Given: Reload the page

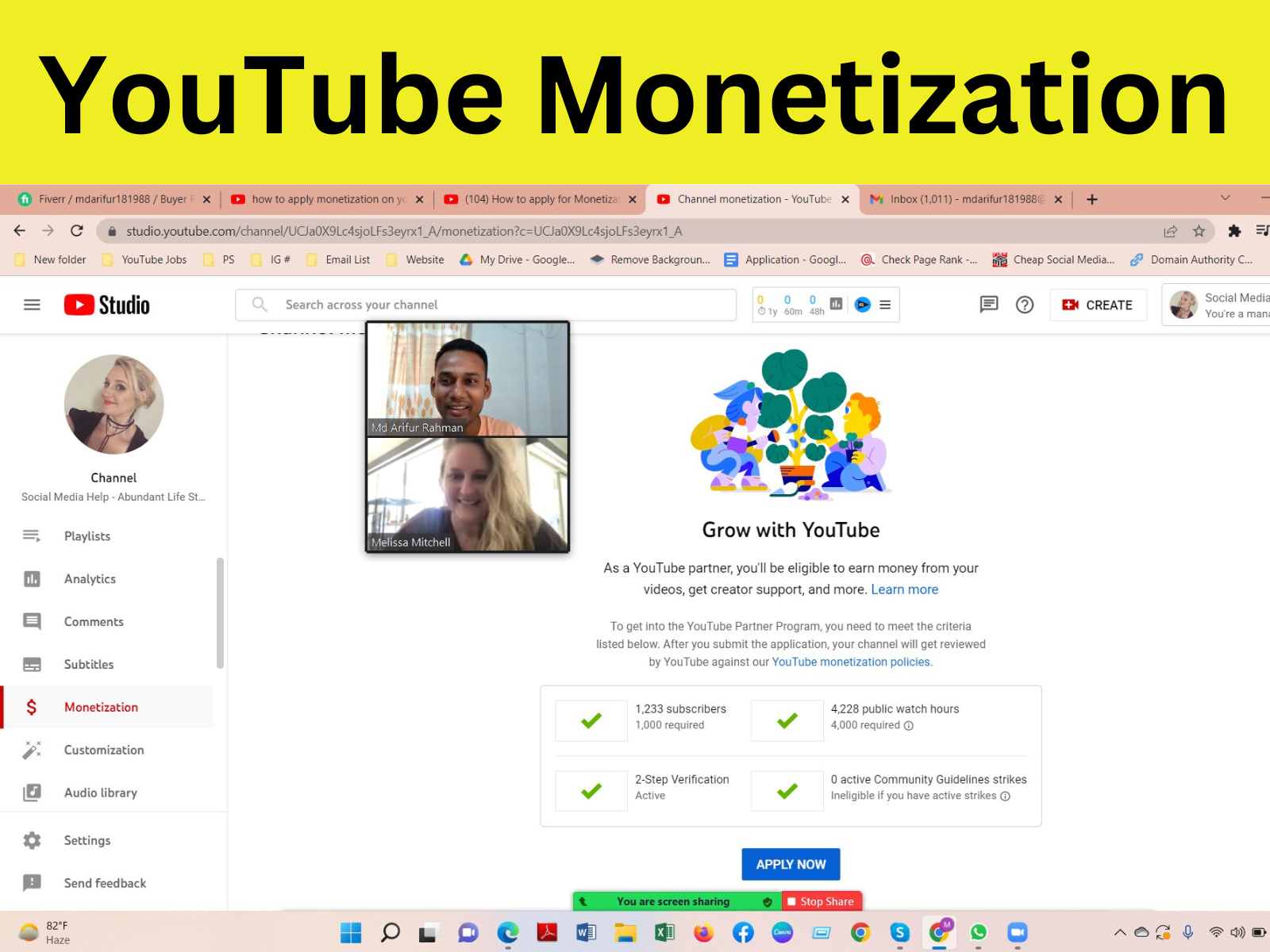Looking at the screenshot, I should coord(77,231).
